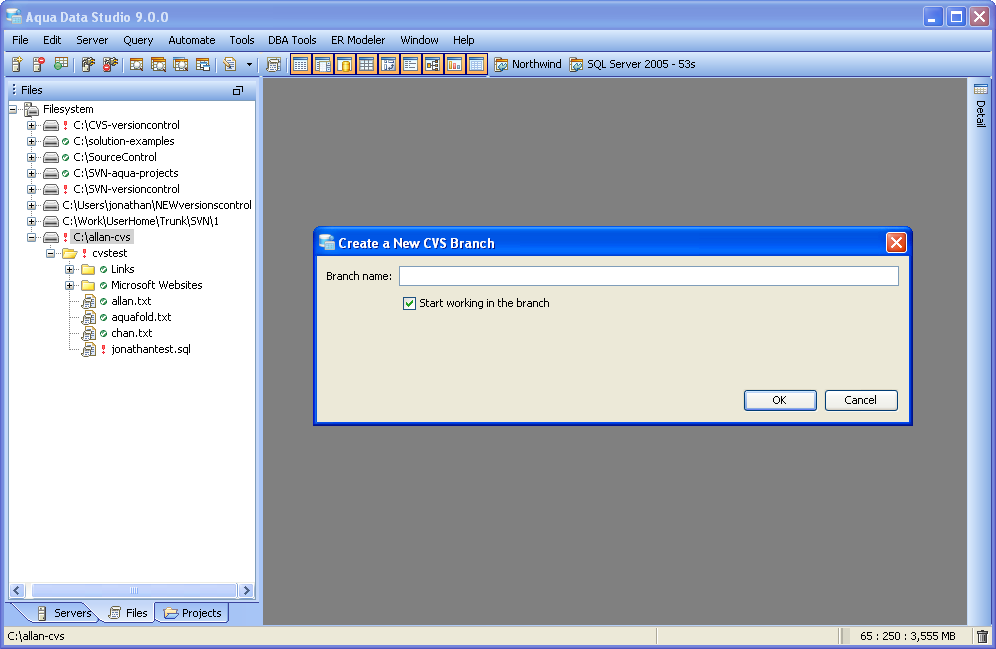Toggle the highlighted yellow database cylinder button
996x649 pixels.
point(345,64)
